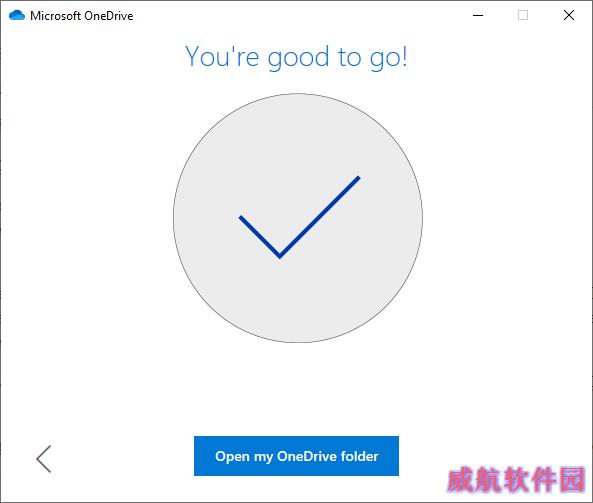This screenshot has height=503, width=593.
Task: Return to the previous setup page
Action: 44,459
